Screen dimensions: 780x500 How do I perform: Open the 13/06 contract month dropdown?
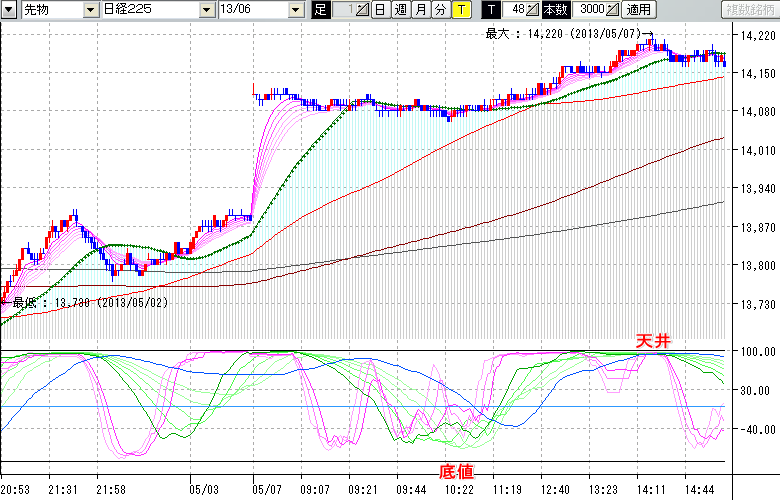(x=295, y=10)
